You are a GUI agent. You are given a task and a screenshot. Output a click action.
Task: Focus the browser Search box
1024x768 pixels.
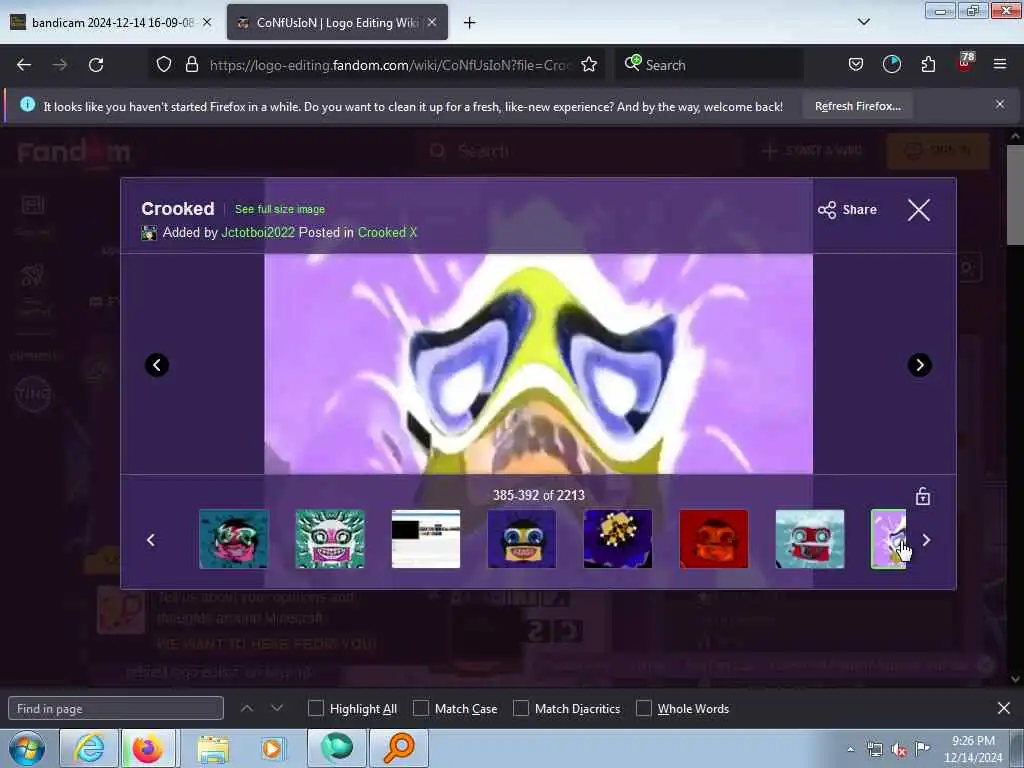pos(709,65)
